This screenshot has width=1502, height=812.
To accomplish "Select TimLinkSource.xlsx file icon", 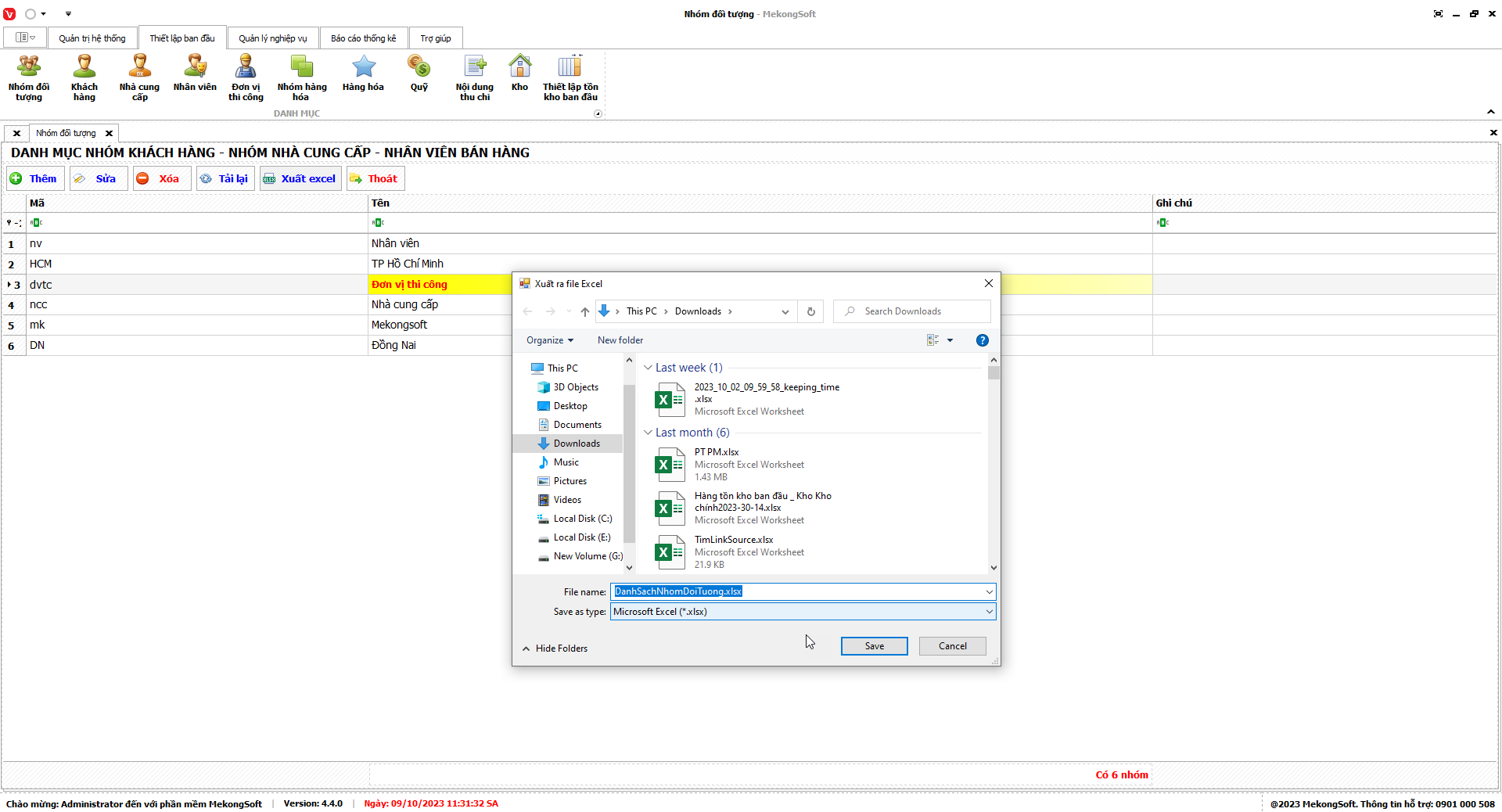I will point(670,552).
